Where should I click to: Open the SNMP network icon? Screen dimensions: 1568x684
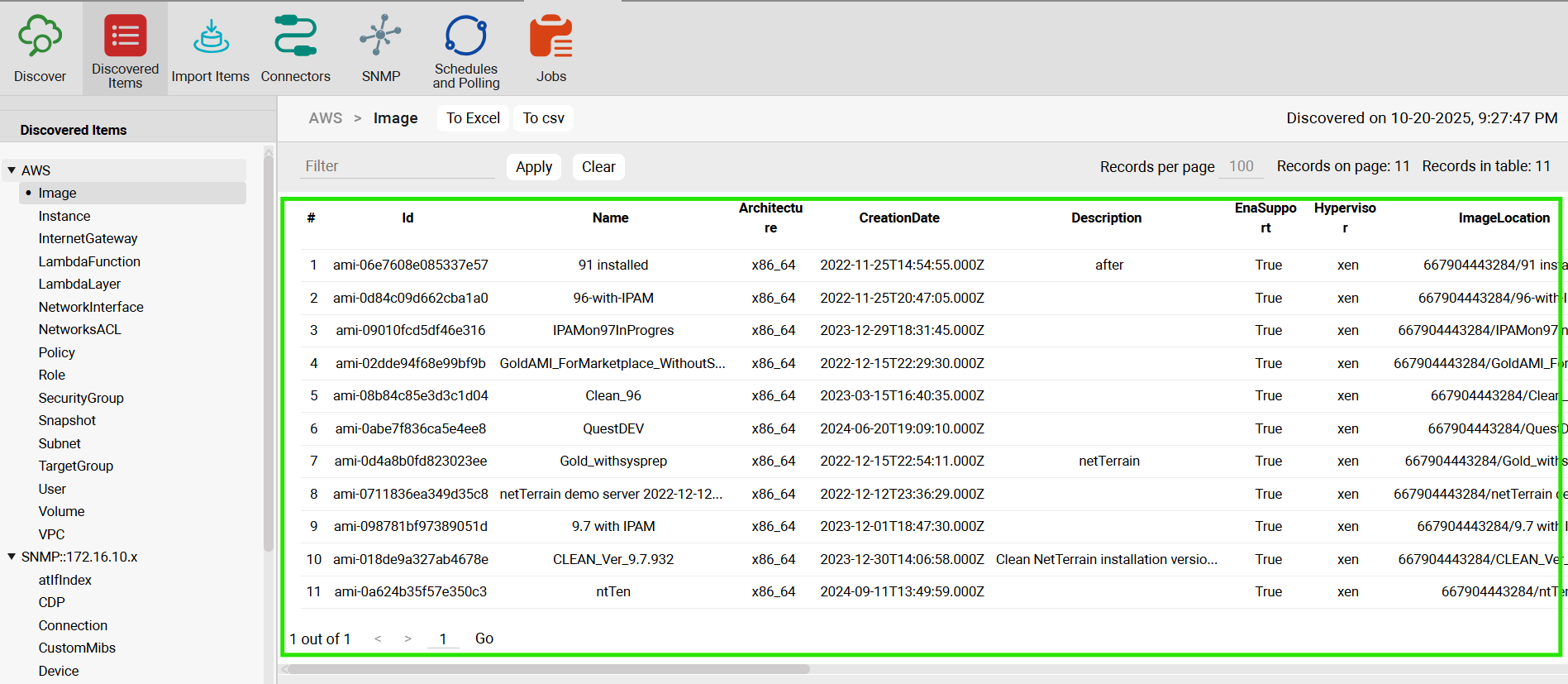[380, 36]
